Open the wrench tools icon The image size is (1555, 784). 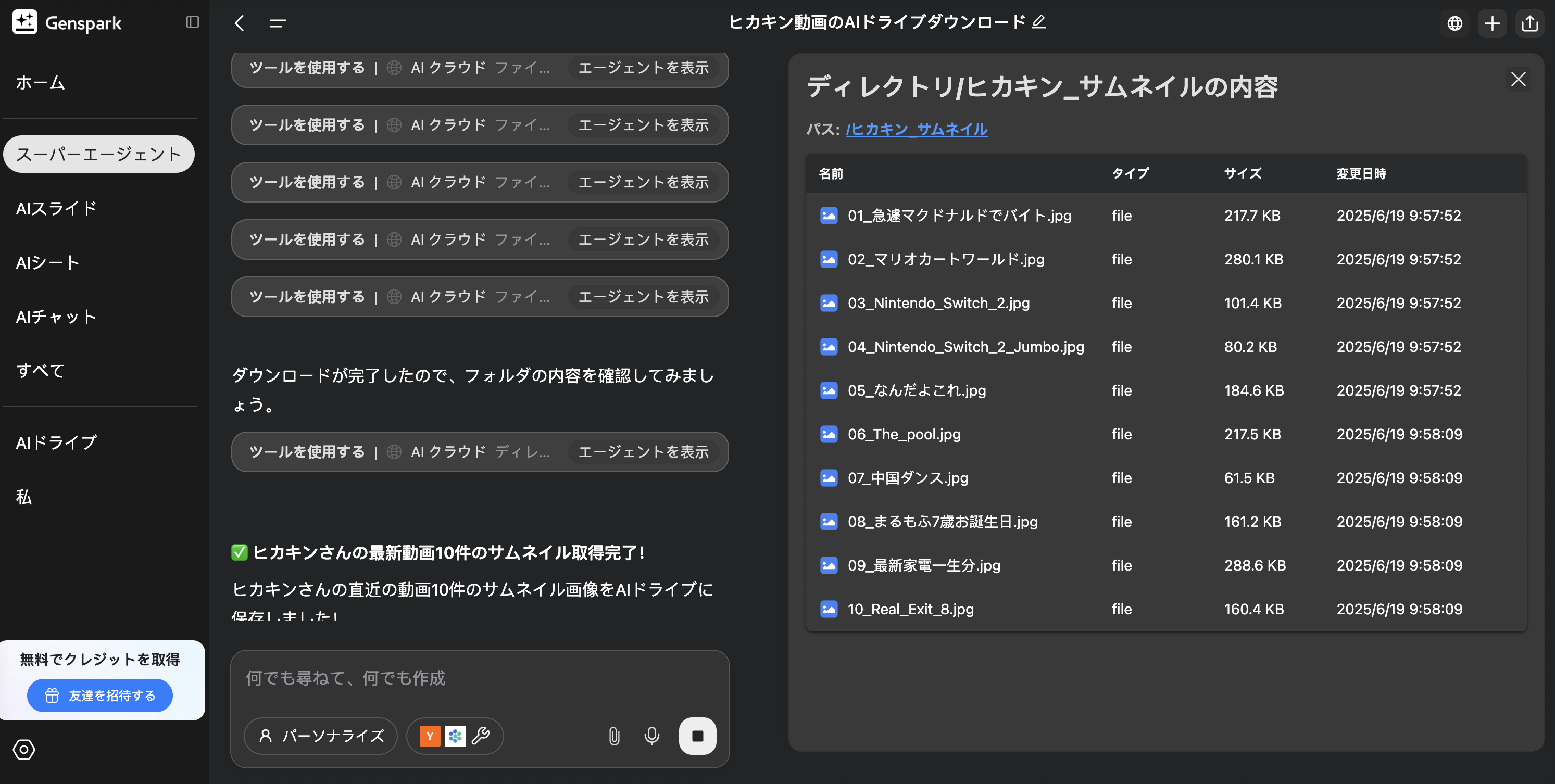click(x=481, y=736)
